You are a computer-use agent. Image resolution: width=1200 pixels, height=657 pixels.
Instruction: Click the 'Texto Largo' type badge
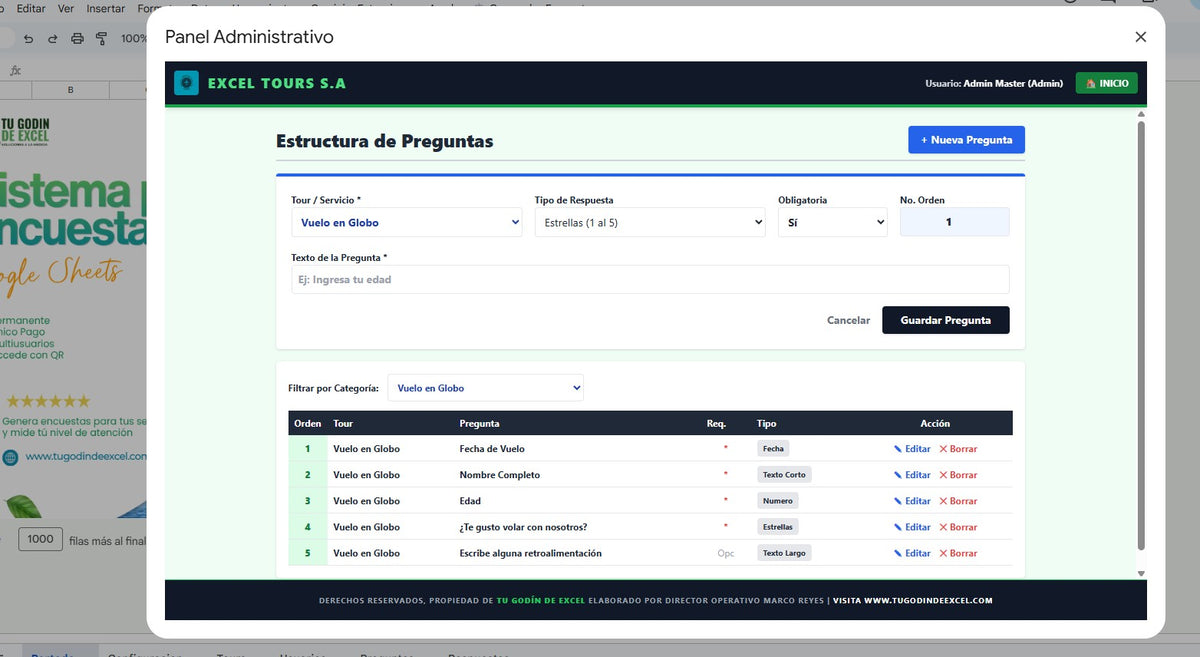[x=784, y=553]
